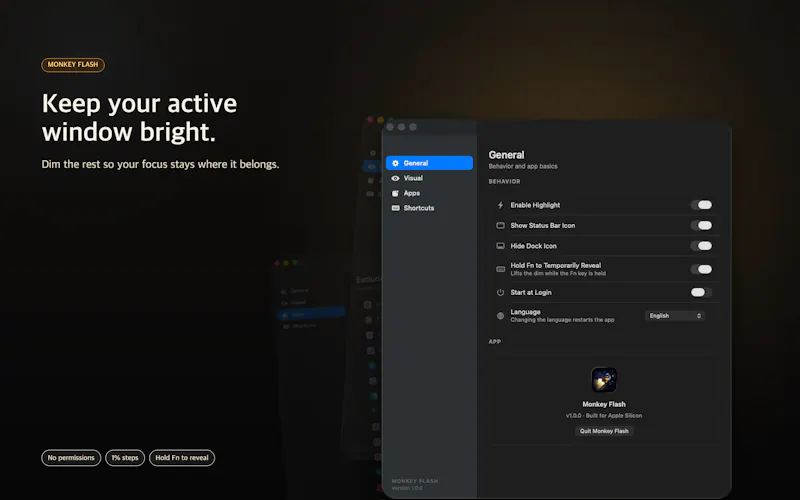The height and width of the screenshot is (500, 800).
Task: Click the eye icon beside Visual
Action: point(395,178)
